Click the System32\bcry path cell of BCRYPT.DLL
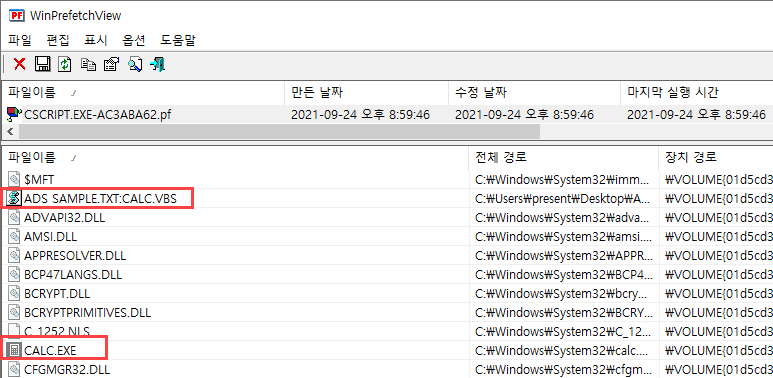773x378 pixels. [x=564, y=294]
